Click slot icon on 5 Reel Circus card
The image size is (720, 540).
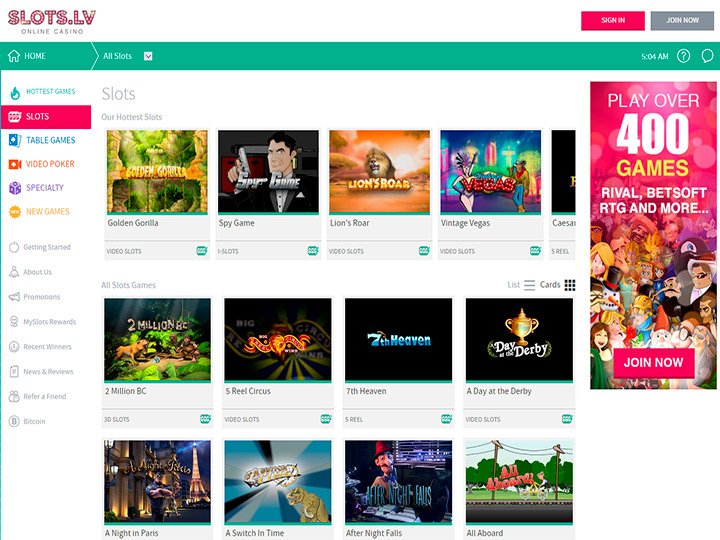click(326, 419)
